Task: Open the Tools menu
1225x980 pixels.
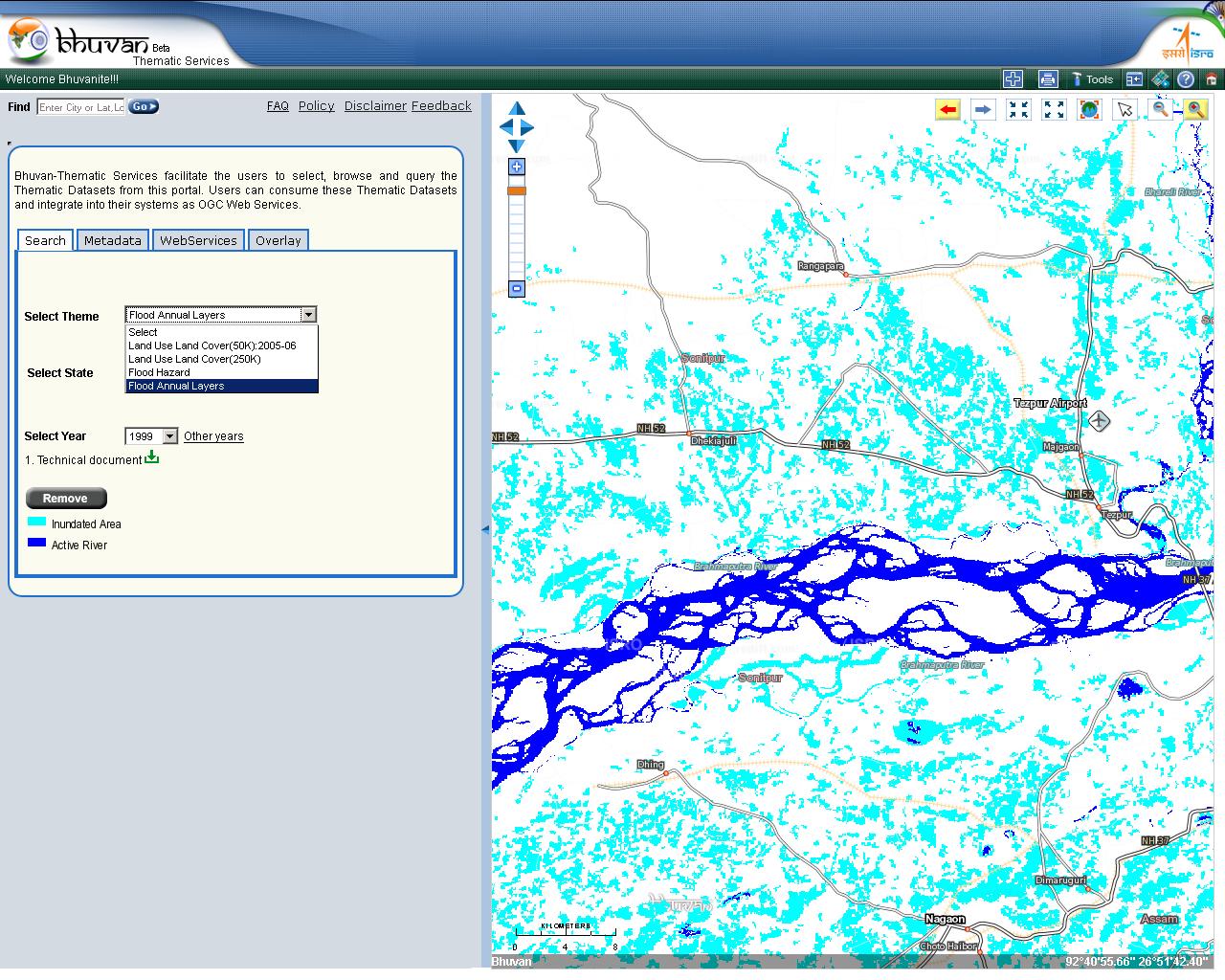Action: [1092, 79]
